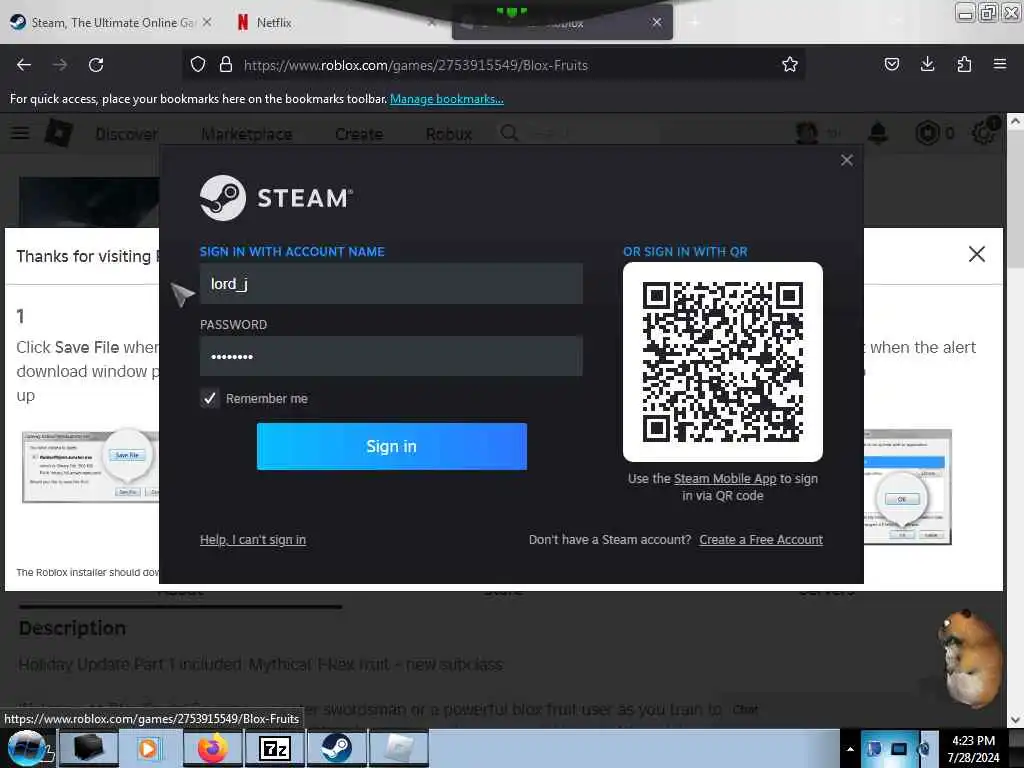1024x768 pixels.
Task: Click the scrollbar down arrow
Action: (1015, 720)
